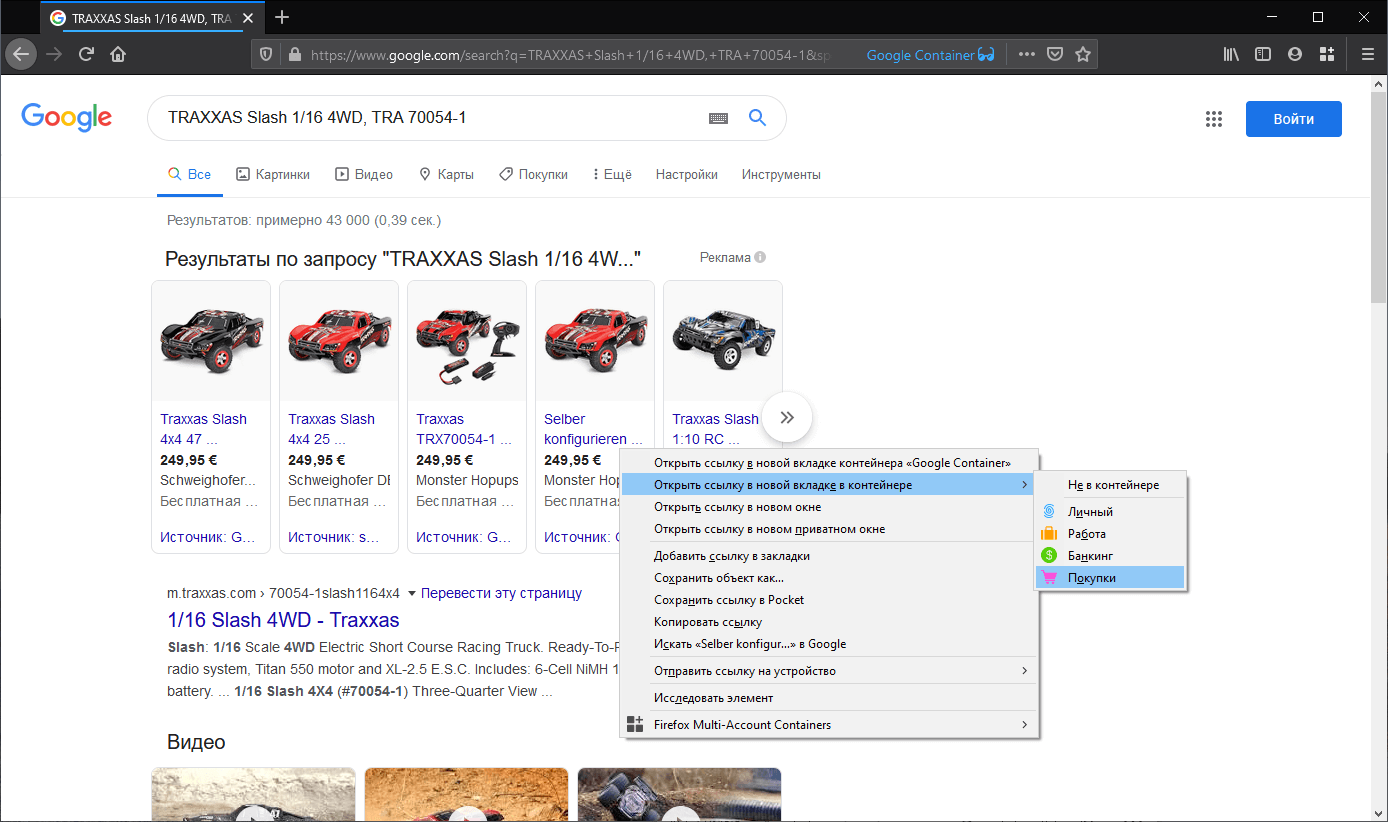Screen dimensions: 1388x822
Task: Start the search with the magnifier icon
Action: pyautogui.click(x=757, y=117)
